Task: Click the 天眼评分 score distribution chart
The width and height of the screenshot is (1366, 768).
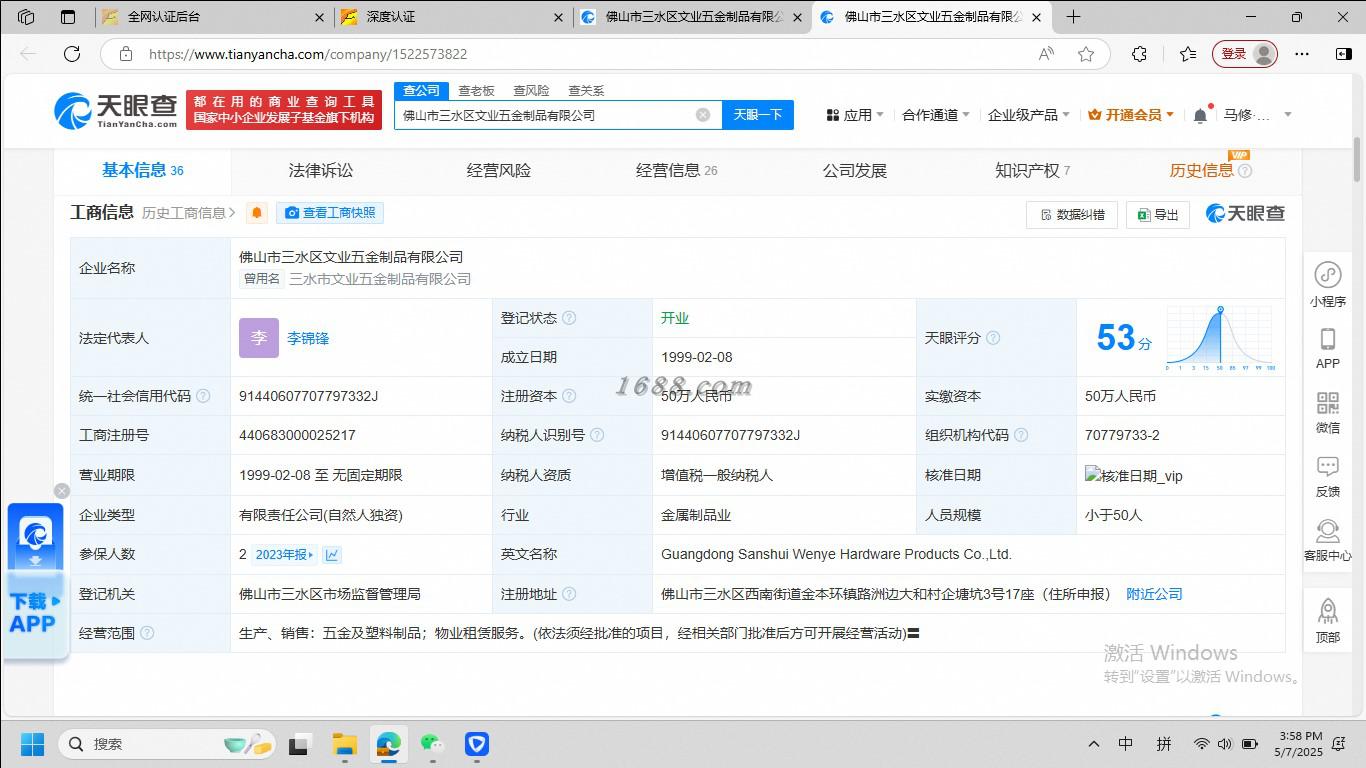Action: click(1221, 338)
